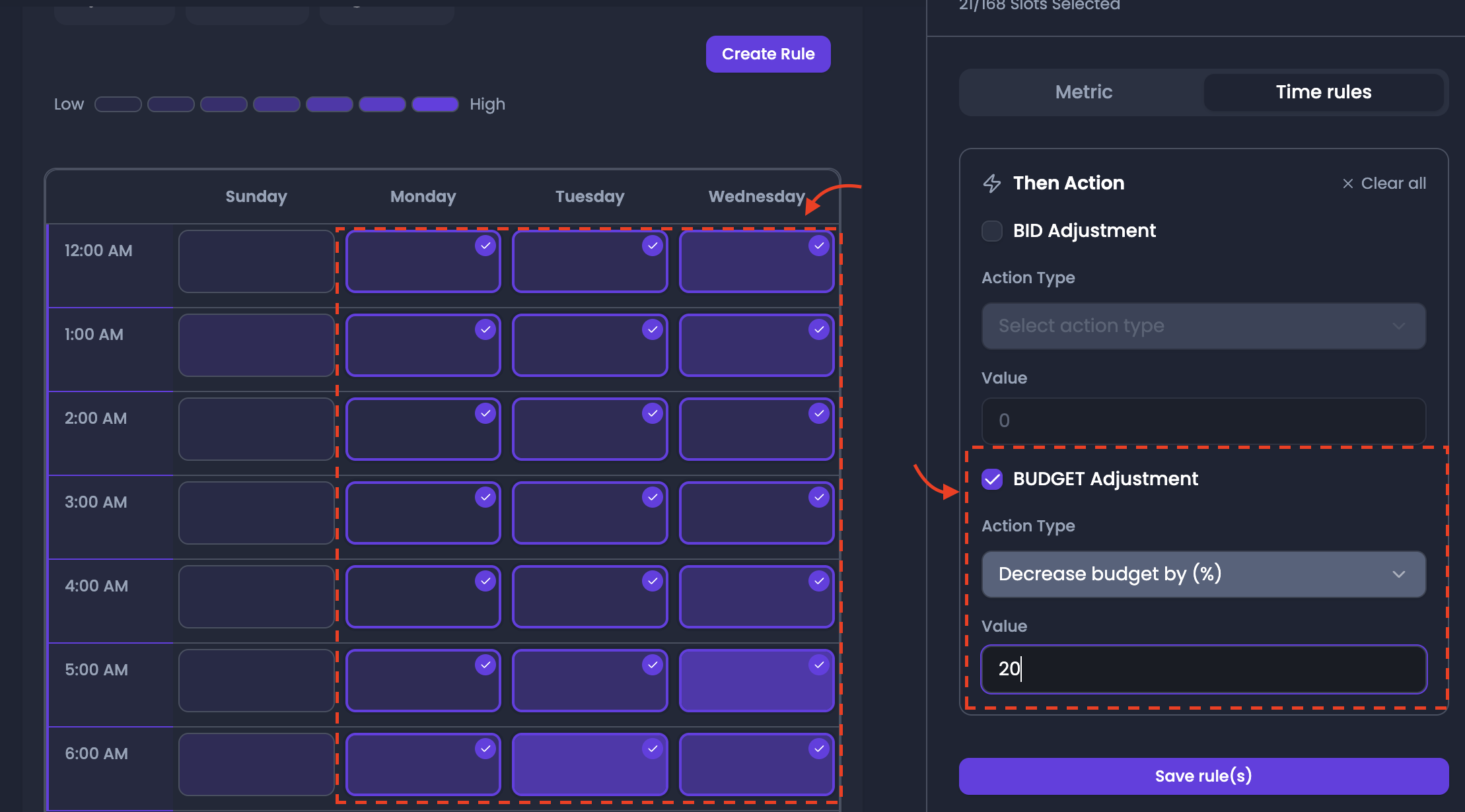Uncheck the Wednesday 2:00 AM slot checkmark
This screenshot has width=1465, height=812.
pyautogui.click(x=819, y=414)
